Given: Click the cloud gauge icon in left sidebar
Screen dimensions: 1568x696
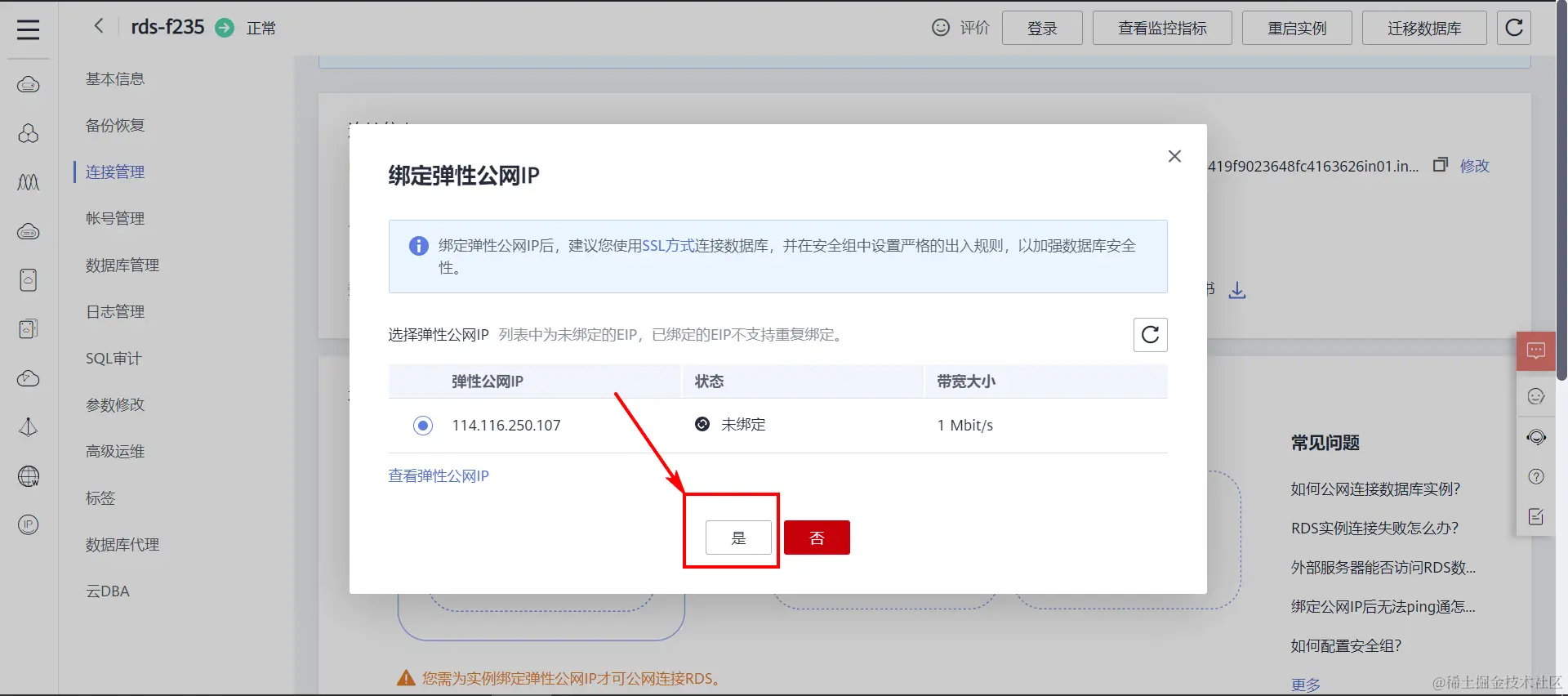Looking at the screenshot, I should coord(29,378).
